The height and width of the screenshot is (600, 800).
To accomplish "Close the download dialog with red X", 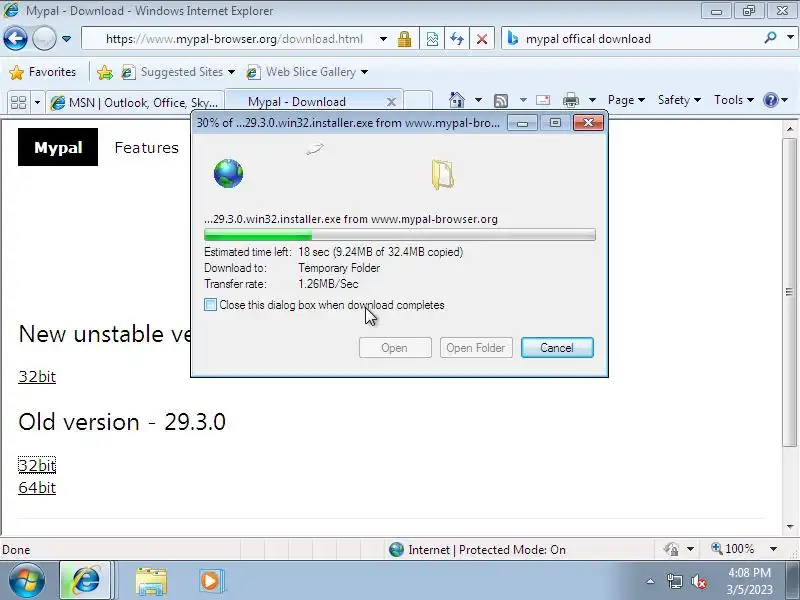I will [x=588, y=122].
